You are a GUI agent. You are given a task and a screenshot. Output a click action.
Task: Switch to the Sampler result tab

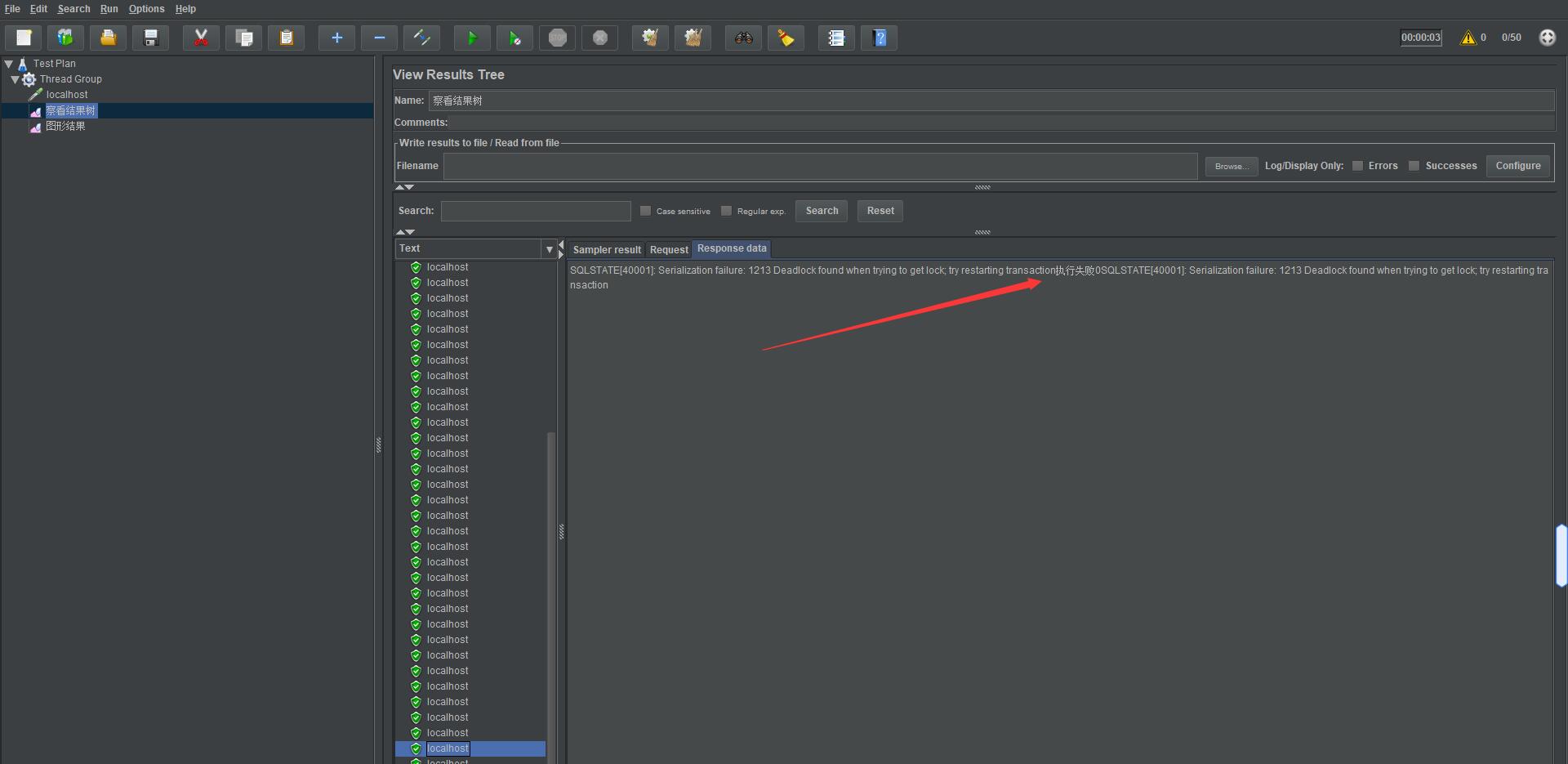coord(607,250)
